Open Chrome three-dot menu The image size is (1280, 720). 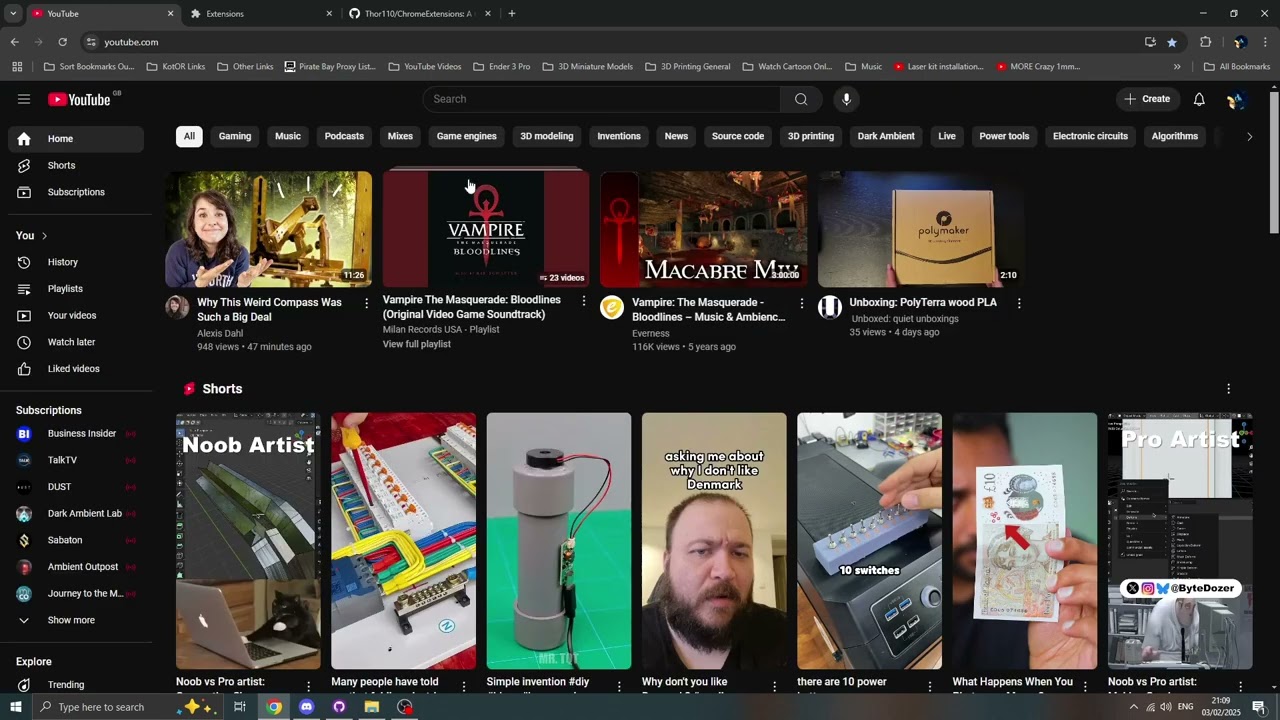tap(1265, 42)
